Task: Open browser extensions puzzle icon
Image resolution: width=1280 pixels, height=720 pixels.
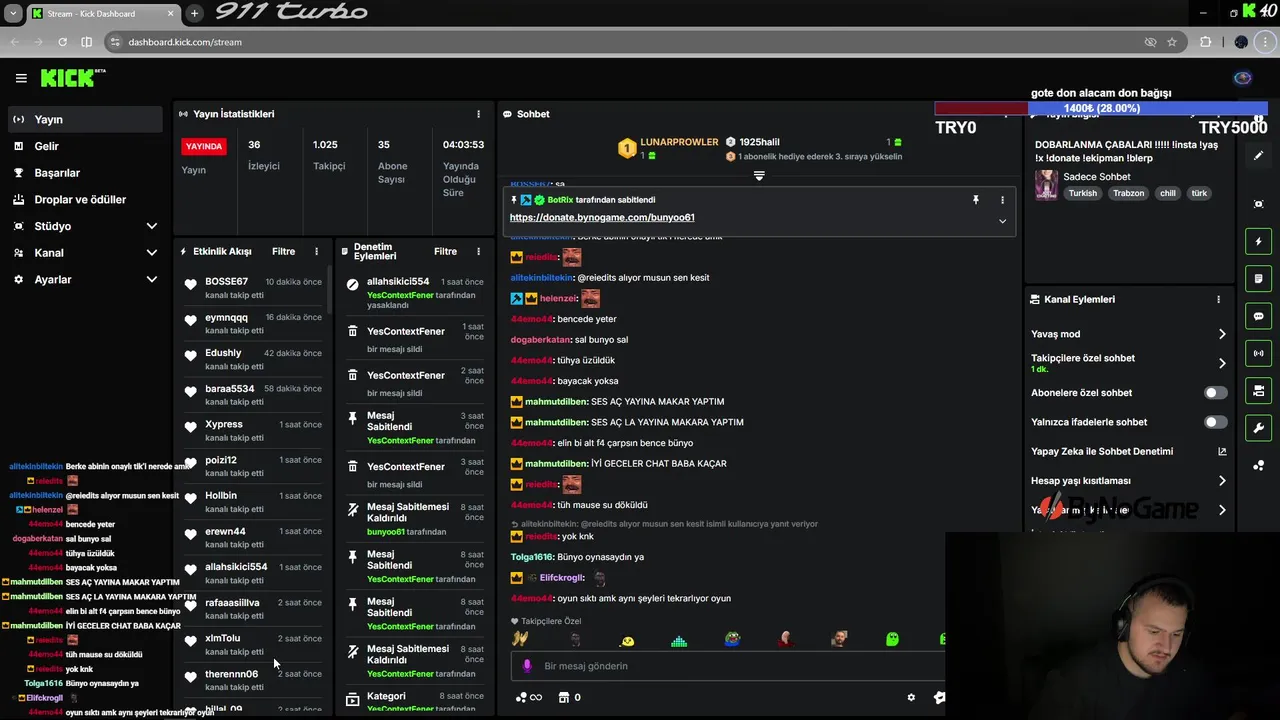Action: [x=1205, y=42]
